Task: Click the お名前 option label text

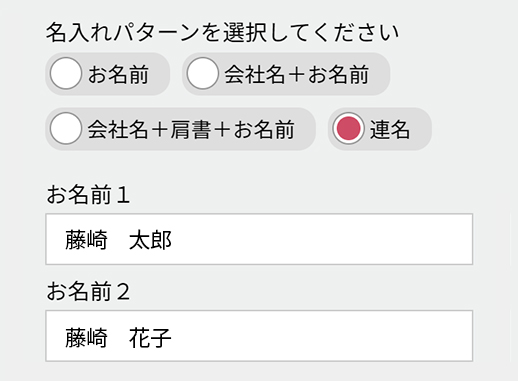Action: [x=118, y=74]
